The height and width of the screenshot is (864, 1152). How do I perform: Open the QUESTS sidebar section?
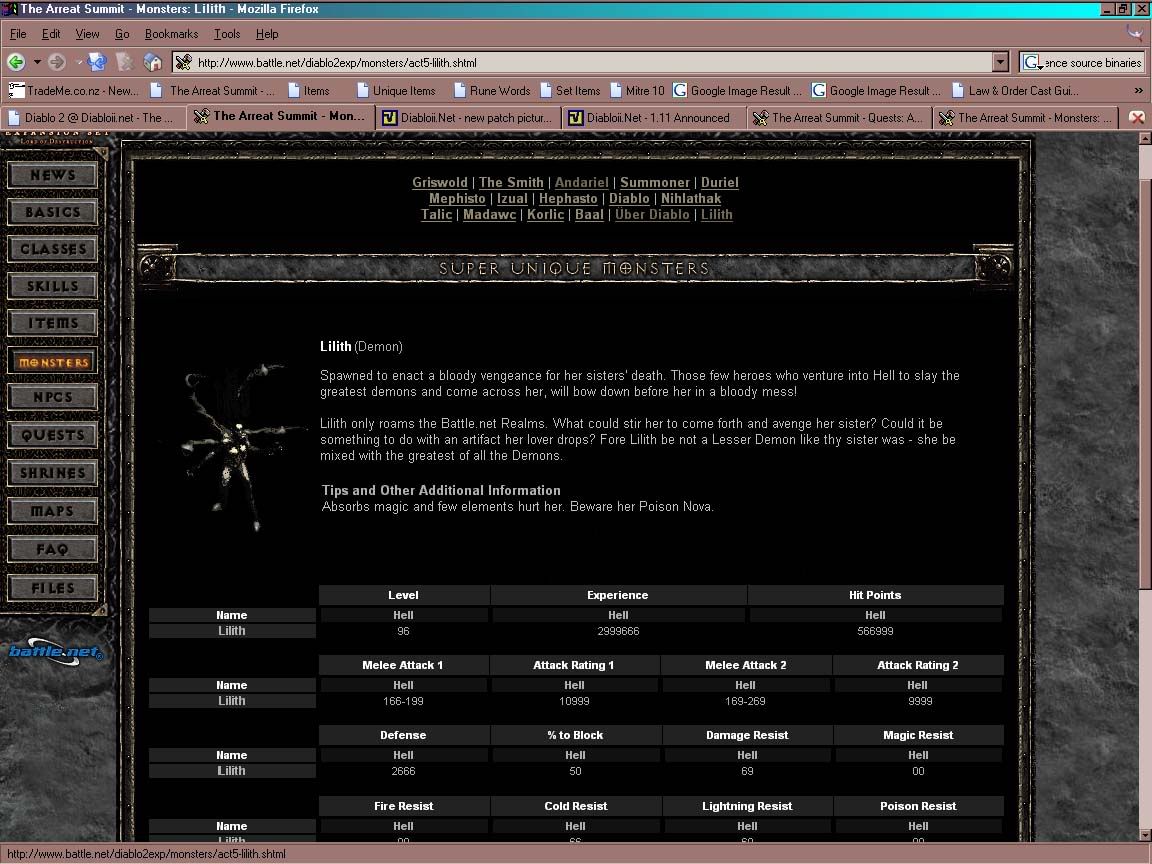[x=52, y=435]
